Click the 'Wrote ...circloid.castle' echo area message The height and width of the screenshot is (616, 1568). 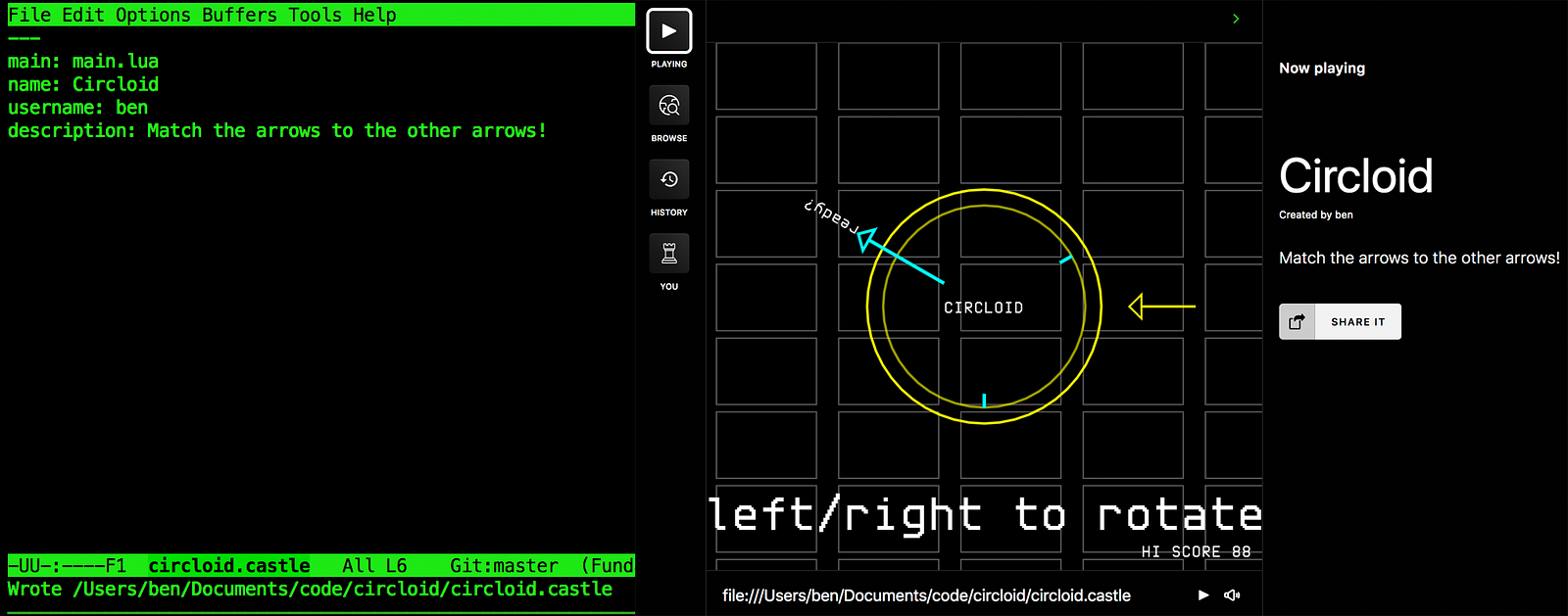[x=310, y=589]
